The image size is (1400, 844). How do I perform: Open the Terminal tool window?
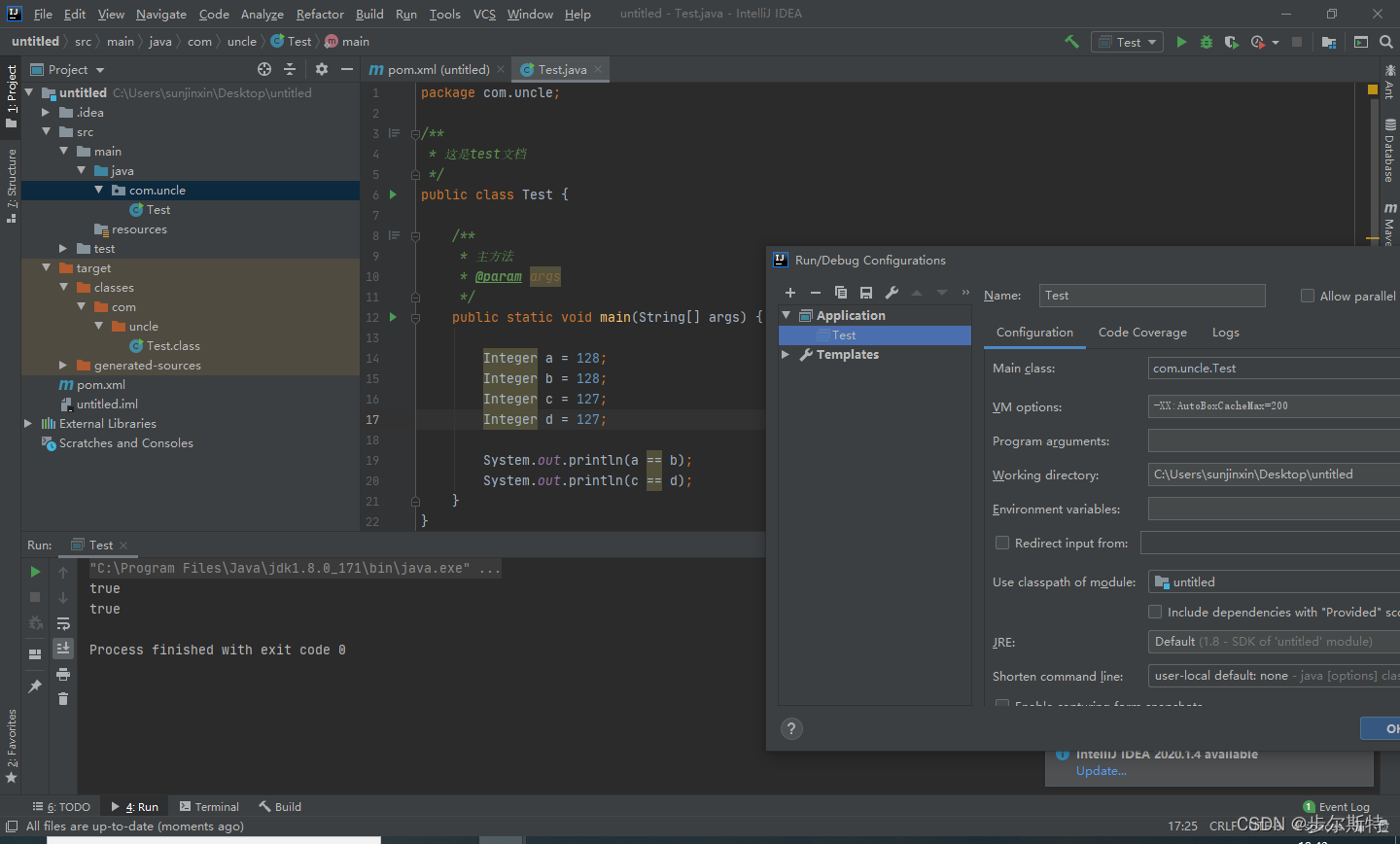[210, 807]
